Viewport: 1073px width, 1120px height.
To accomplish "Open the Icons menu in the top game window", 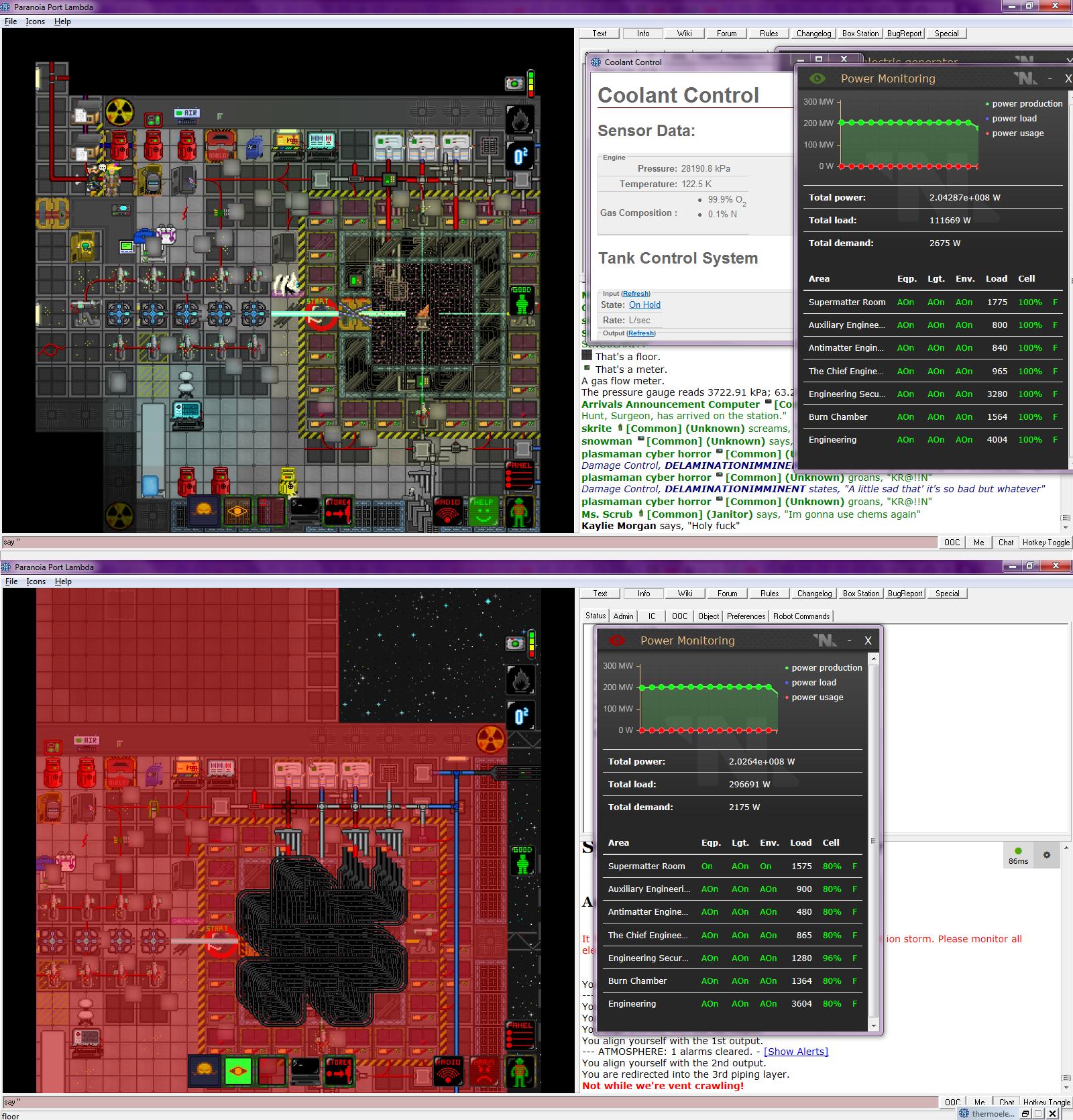I will pos(36,21).
